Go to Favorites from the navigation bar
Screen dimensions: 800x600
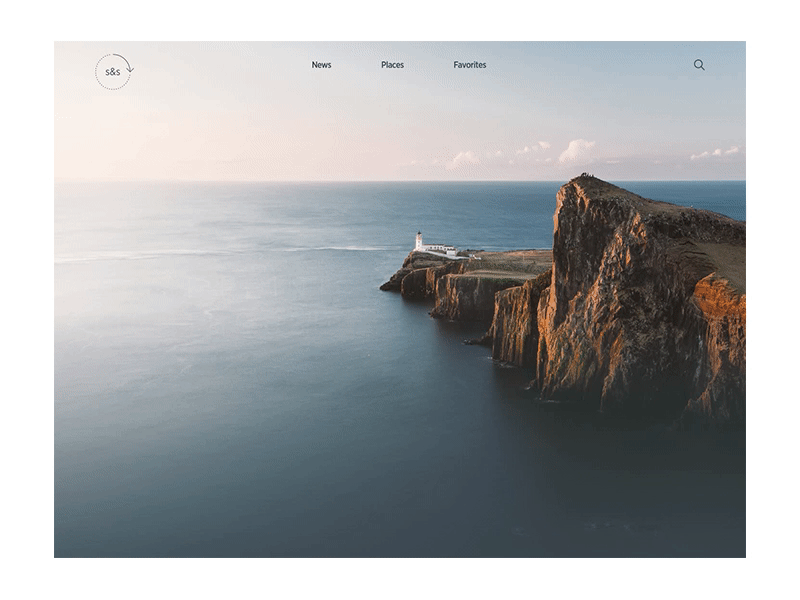pyautogui.click(x=469, y=64)
